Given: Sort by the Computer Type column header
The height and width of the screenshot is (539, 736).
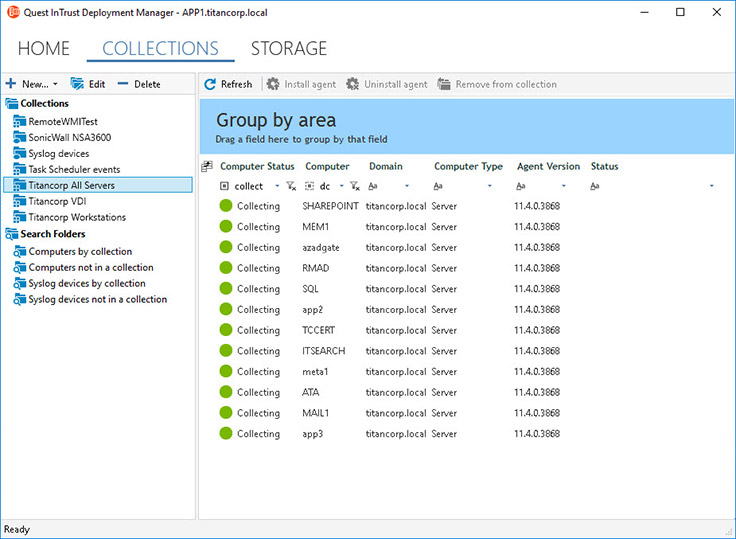Looking at the screenshot, I should coord(468,166).
